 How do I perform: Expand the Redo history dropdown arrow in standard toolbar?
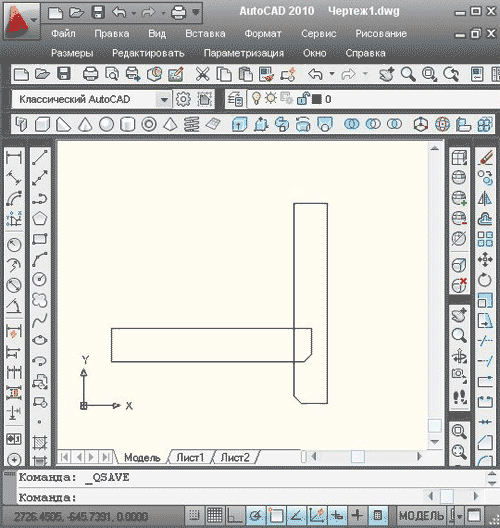pyautogui.click(x=365, y=73)
